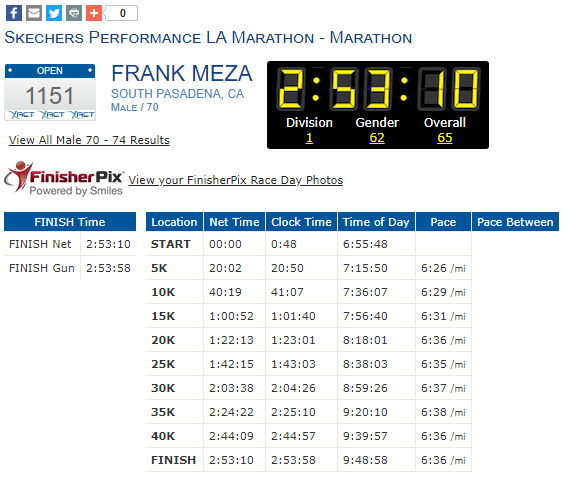Click the email share icon

click(x=34, y=13)
